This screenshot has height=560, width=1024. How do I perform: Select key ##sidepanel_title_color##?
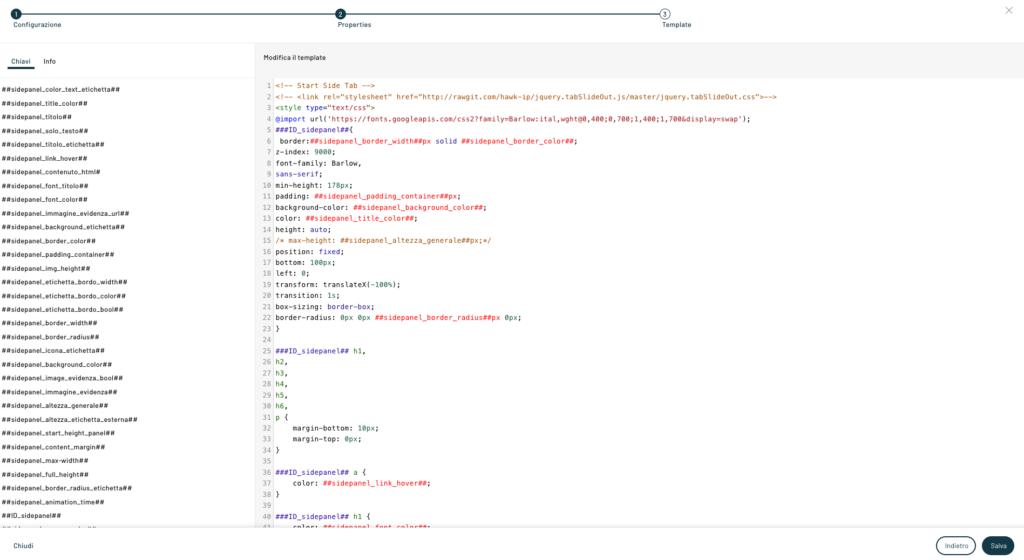coord(44,103)
